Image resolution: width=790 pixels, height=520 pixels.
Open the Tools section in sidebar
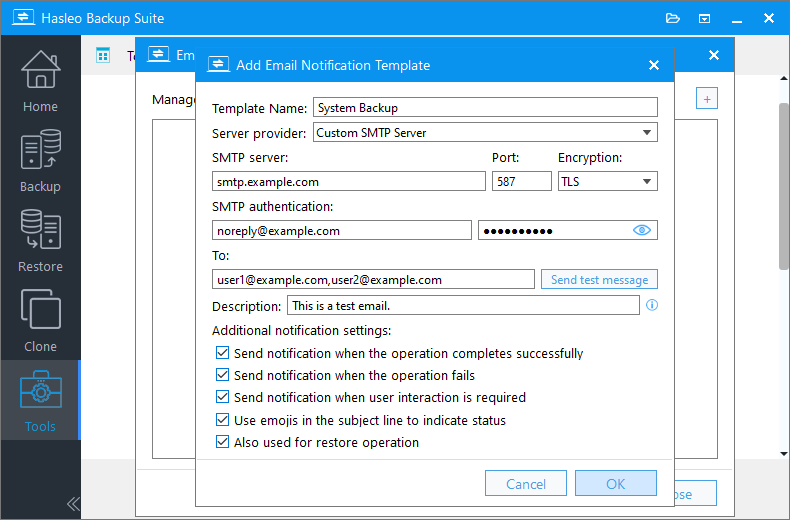coord(40,400)
